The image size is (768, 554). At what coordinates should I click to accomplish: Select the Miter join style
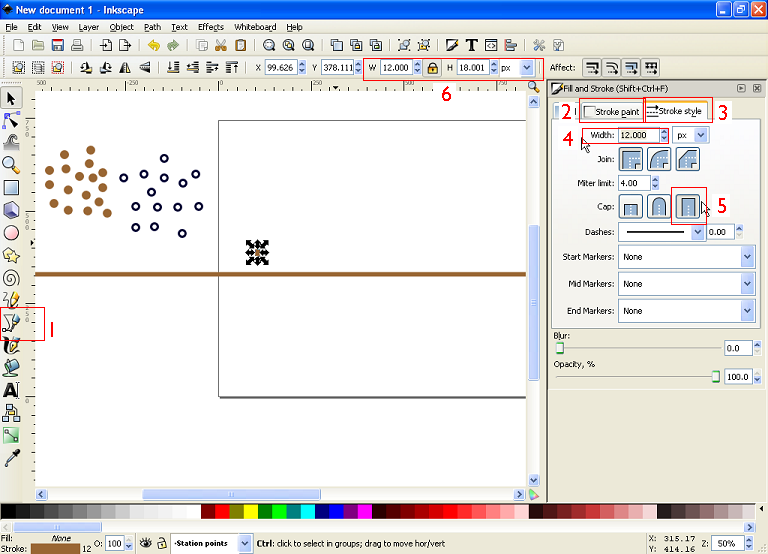click(x=631, y=159)
